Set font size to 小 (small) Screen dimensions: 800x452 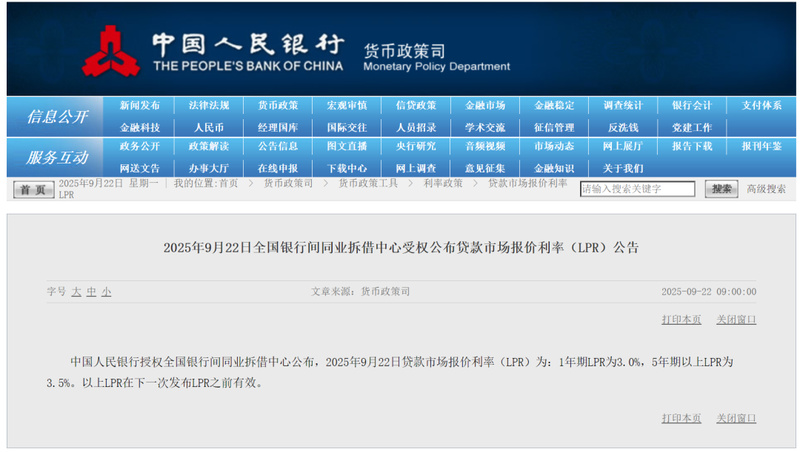(106, 292)
